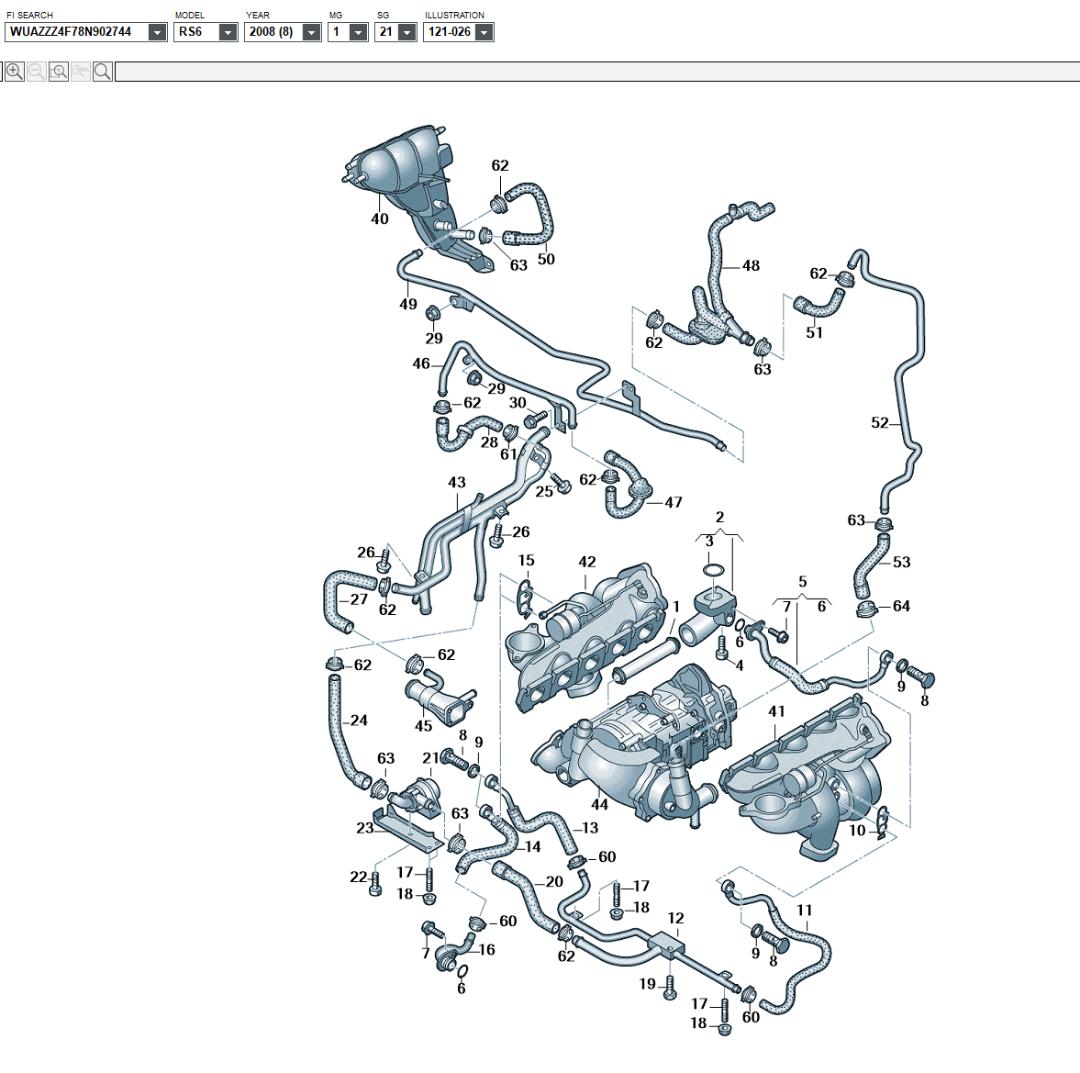Click part number 42 callout
The width and height of the screenshot is (1080, 1073).
(x=586, y=562)
